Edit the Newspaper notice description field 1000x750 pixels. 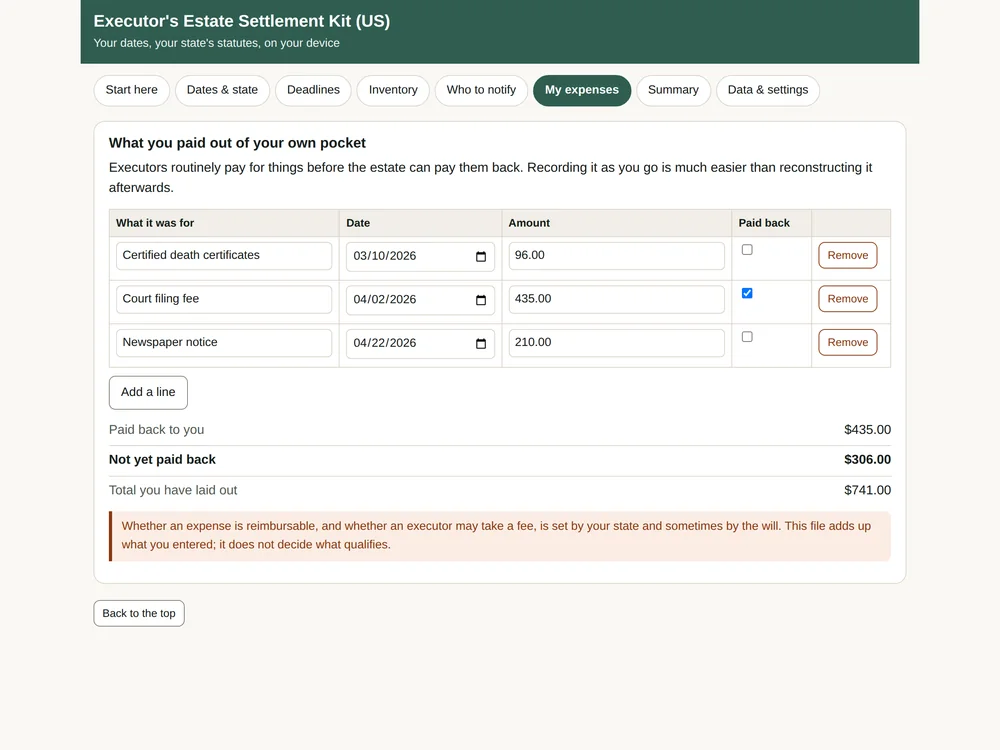tap(224, 342)
